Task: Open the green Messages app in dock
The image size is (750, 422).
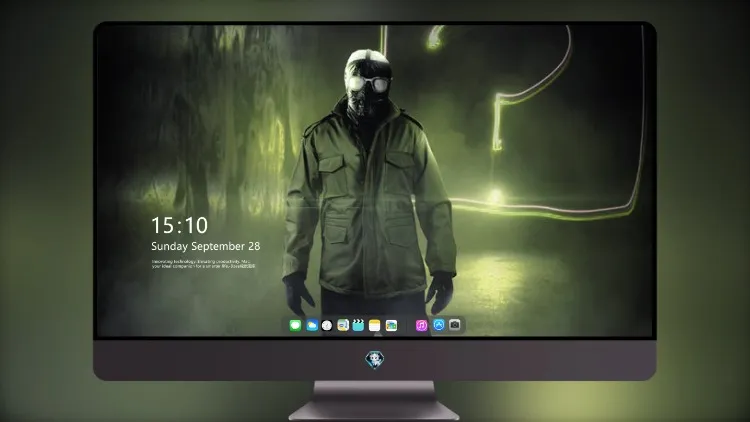Action: point(295,325)
